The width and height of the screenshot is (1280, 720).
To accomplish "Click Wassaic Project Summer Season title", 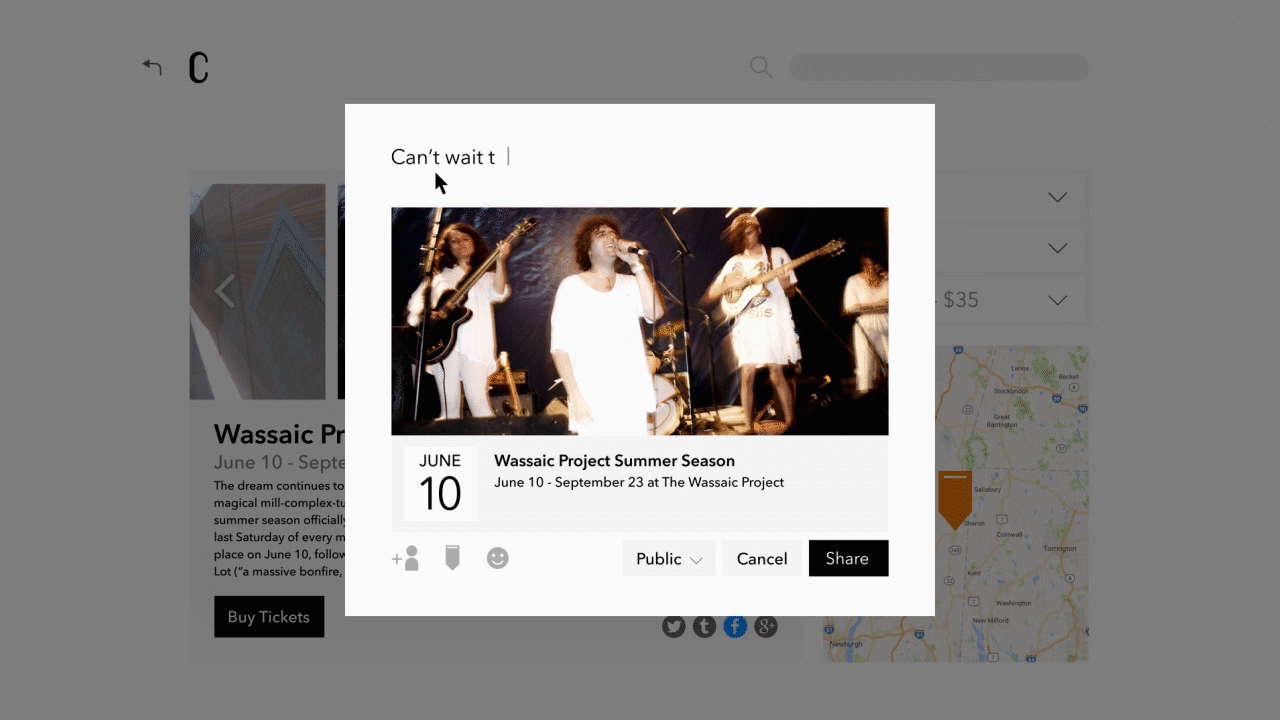I will pyautogui.click(x=614, y=461).
